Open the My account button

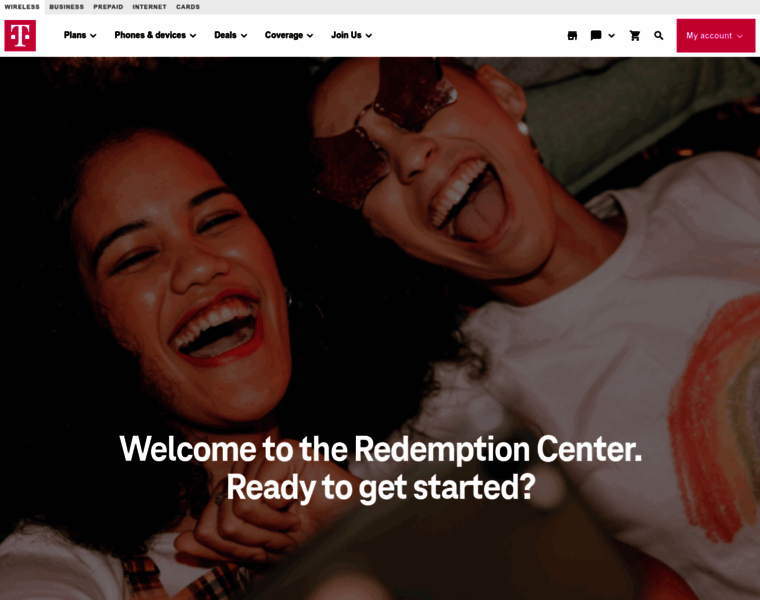[x=715, y=35]
